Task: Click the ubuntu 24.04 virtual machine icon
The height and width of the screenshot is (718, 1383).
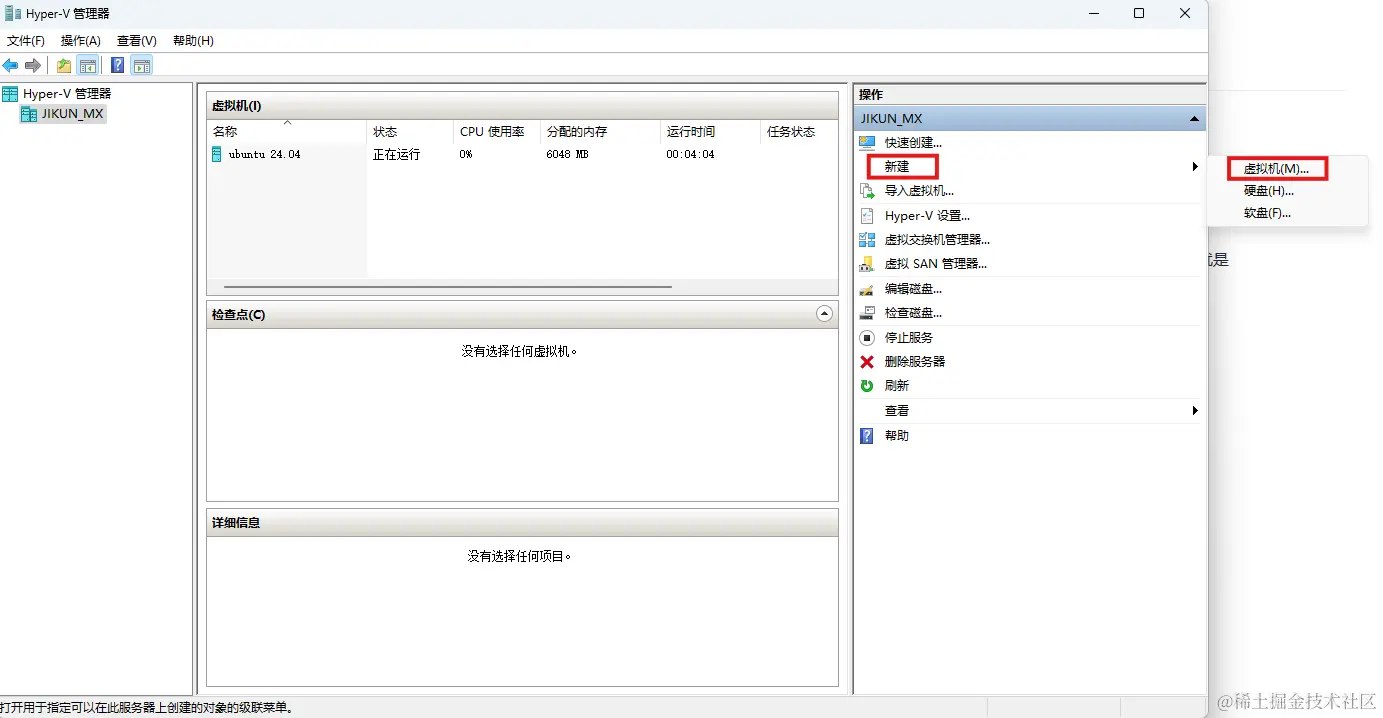Action: point(216,154)
